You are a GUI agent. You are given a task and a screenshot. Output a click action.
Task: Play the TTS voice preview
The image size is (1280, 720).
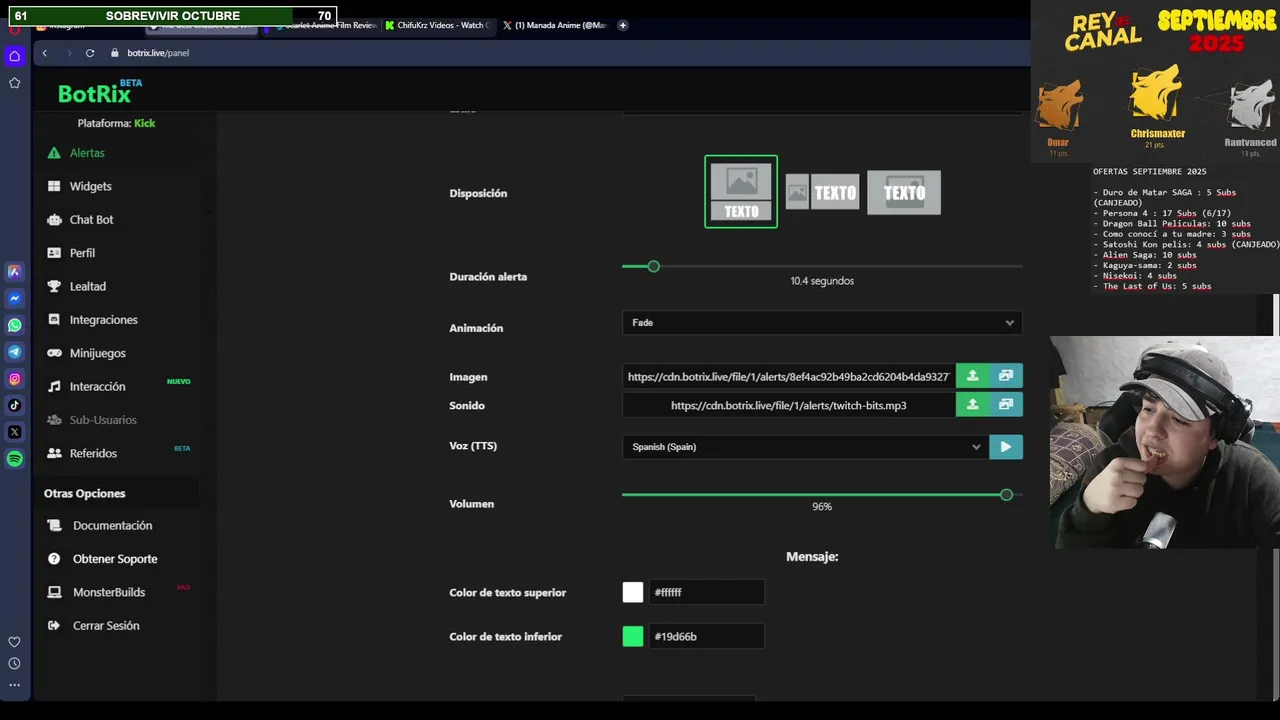[1006, 447]
